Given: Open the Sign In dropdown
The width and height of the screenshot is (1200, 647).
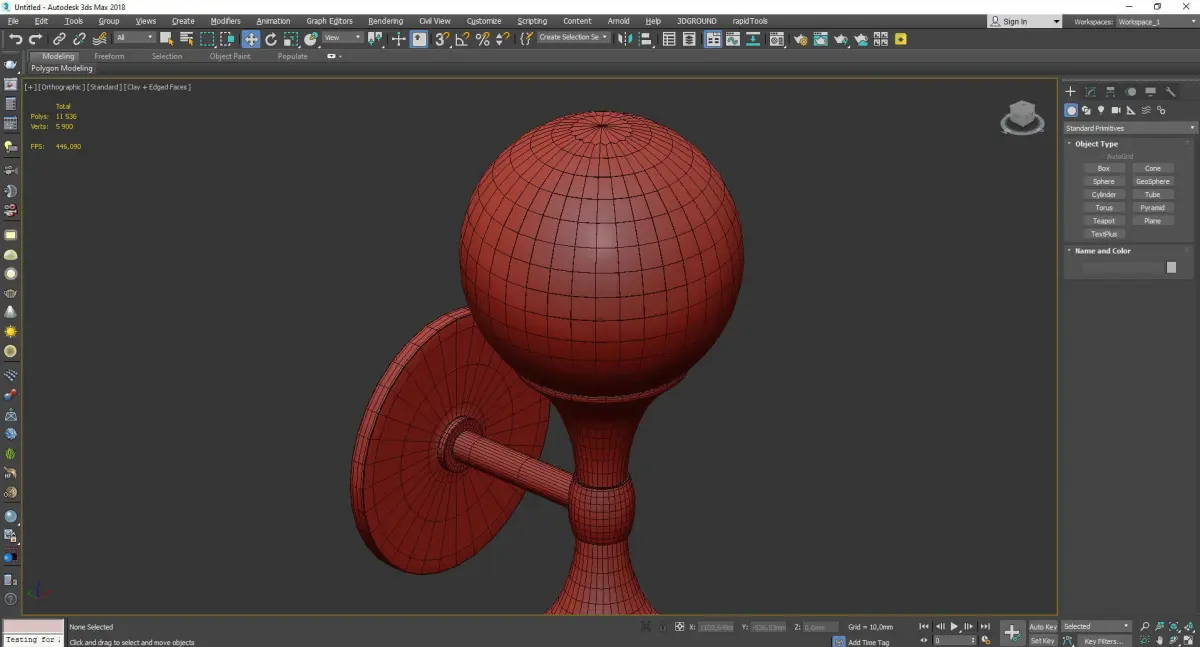Looking at the screenshot, I should coord(1025,21).
